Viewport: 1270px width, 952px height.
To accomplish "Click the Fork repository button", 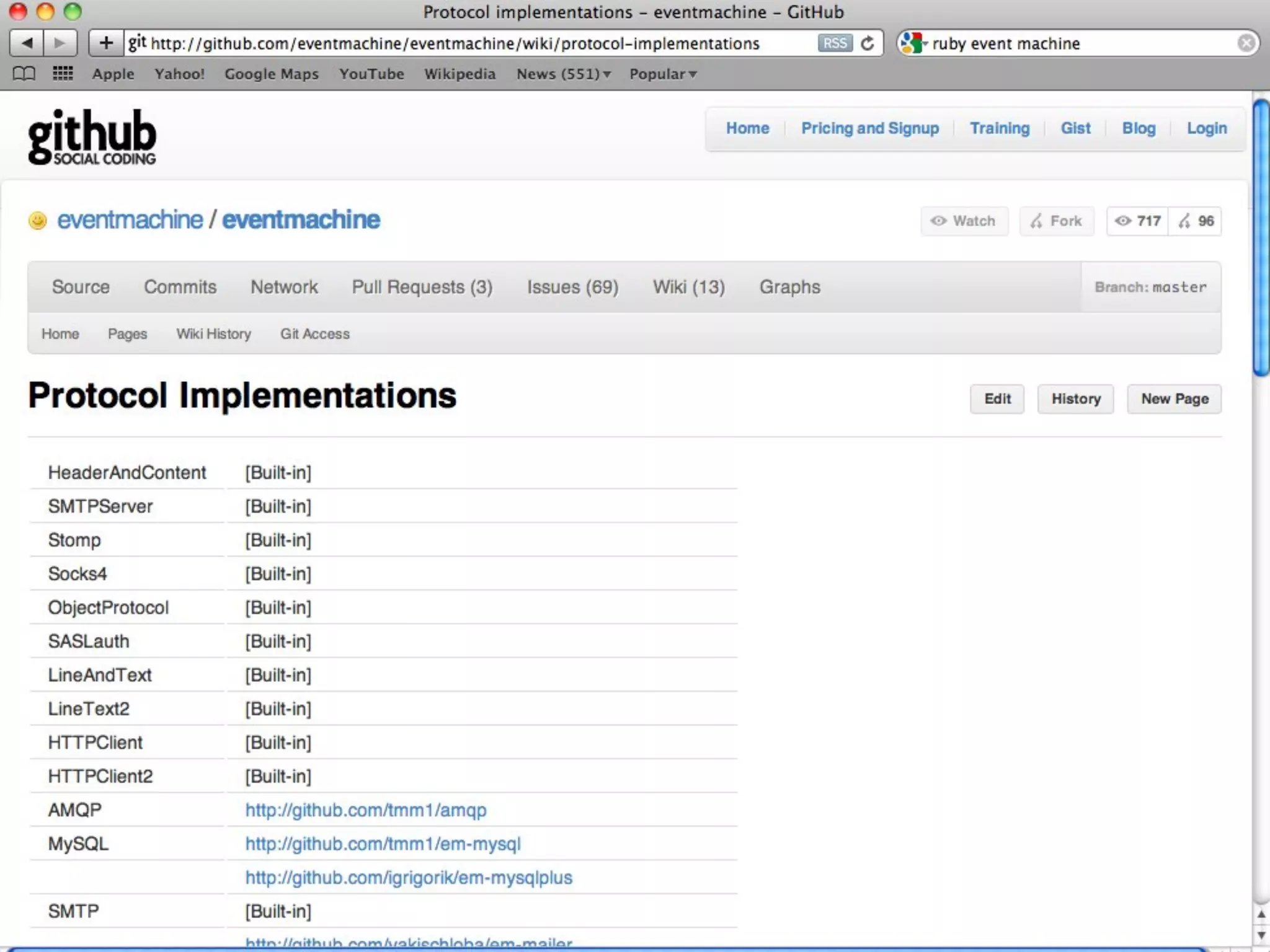I will 1056,221.
